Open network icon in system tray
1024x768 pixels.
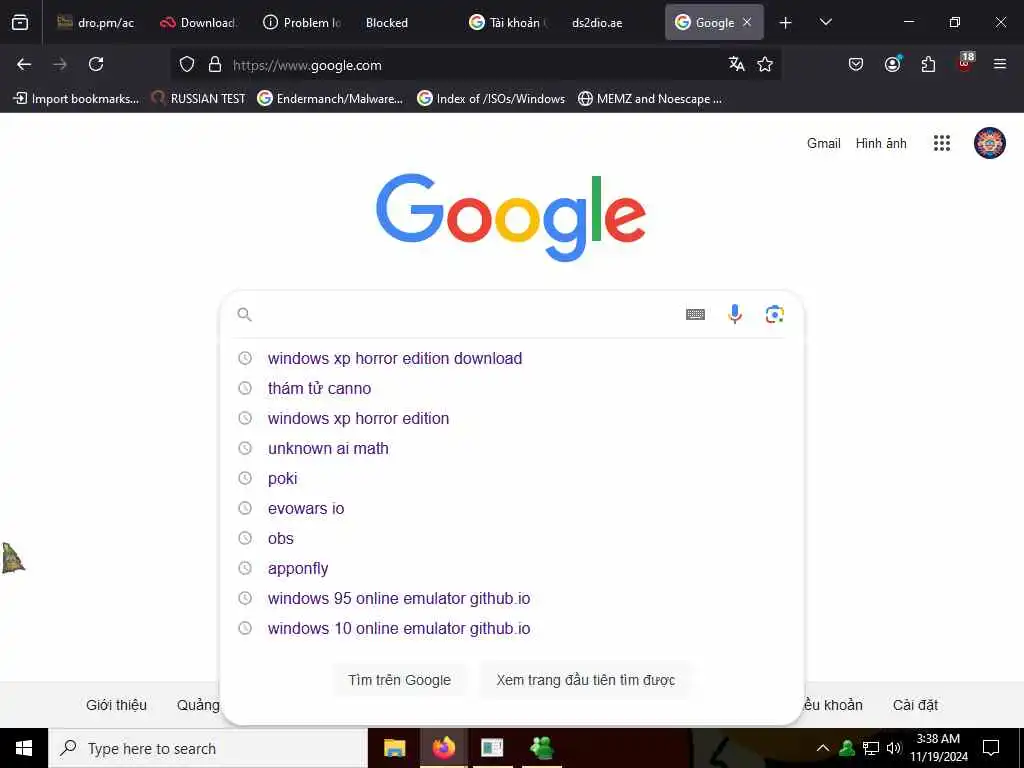[871, 748]
